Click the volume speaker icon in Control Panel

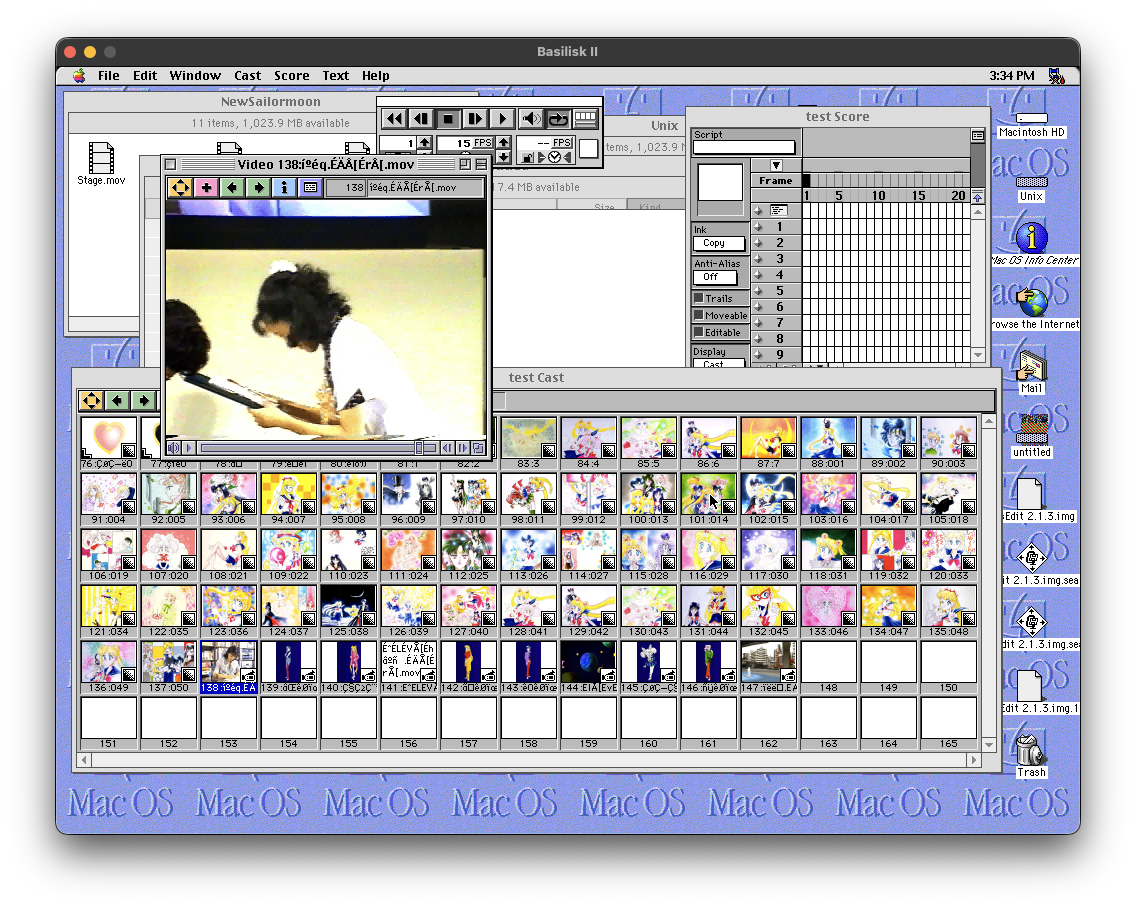coord(531,119)
